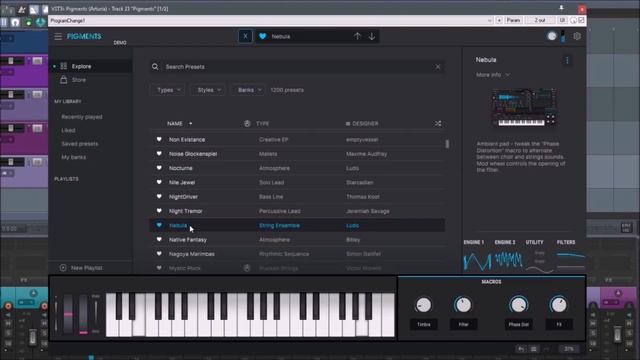Expand More info for Nebula
This screenshot has height=360, width=640.
tap(493, 75)
